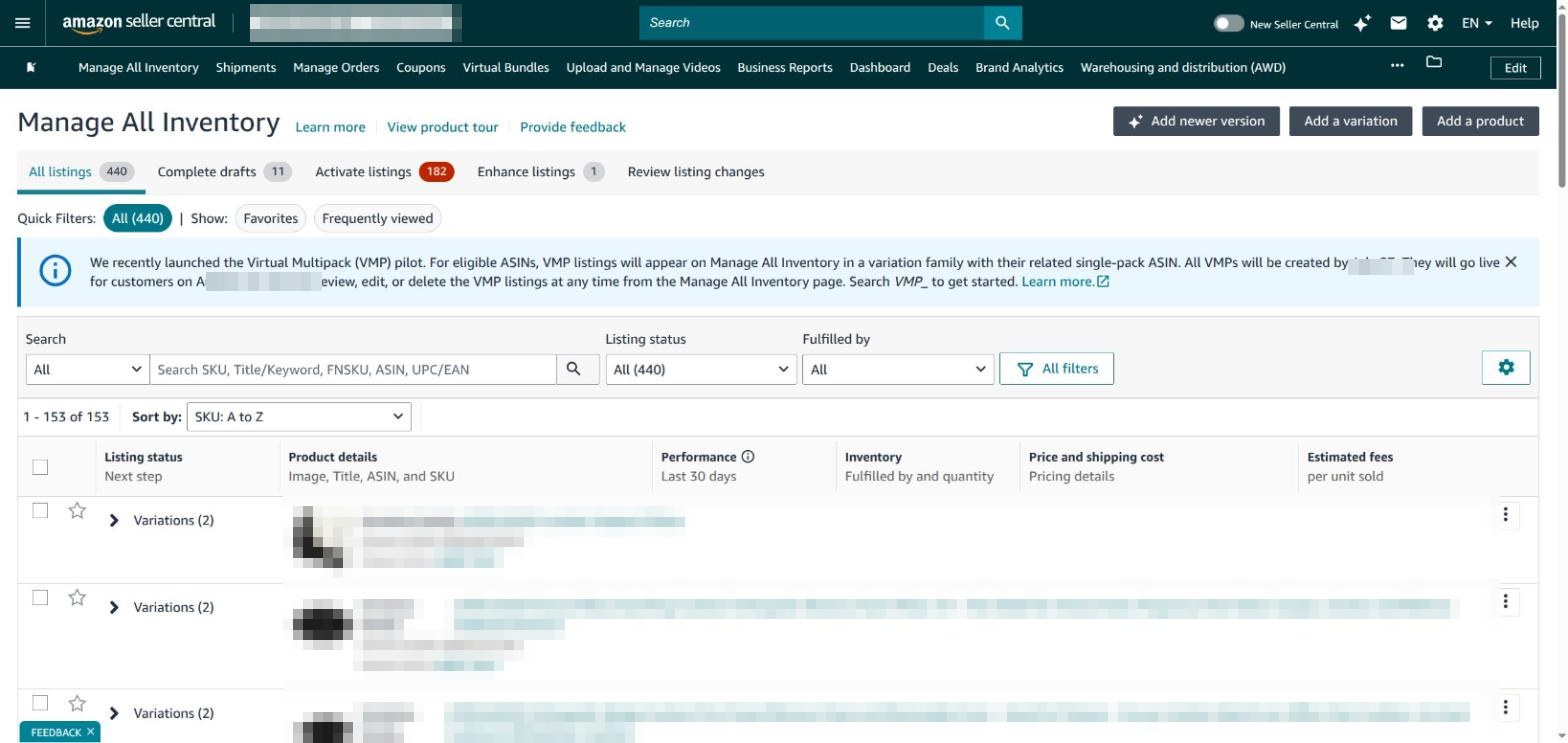Click the info circle icon in banner
Image resolution: width=1568 pixels, height=743 pixels.
pyautogui.click(x=55, y=271)
